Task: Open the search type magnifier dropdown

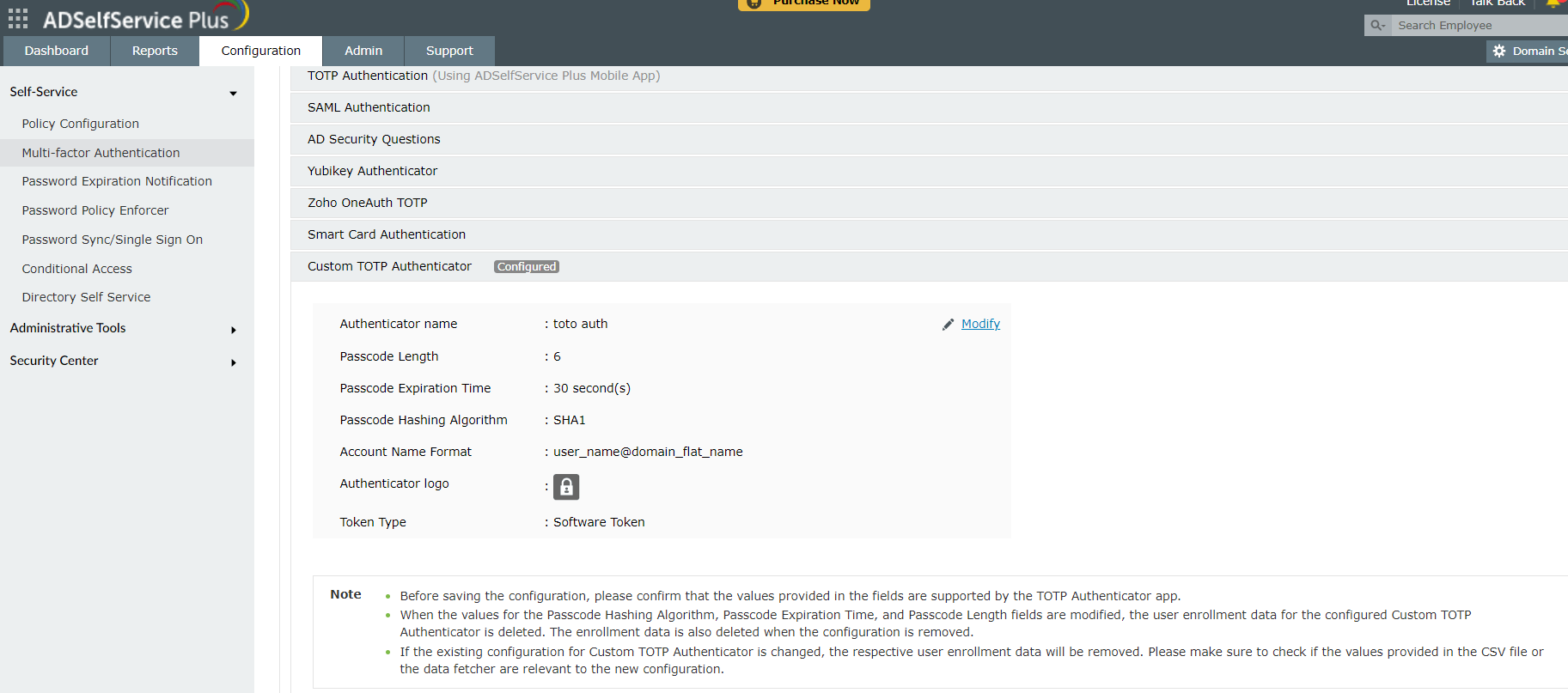Action: click(1378, 26)
